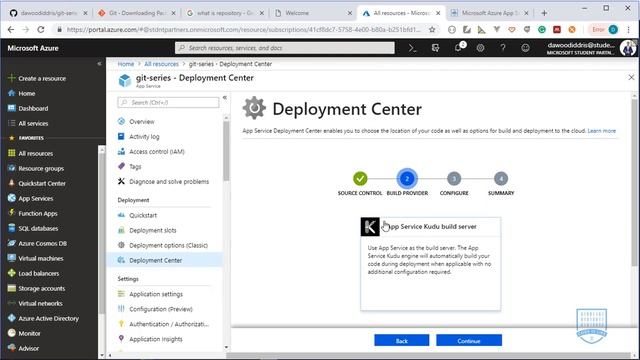Open directory and subscription filter icon
Screen dimensions: 640x360
[x=436, y=48]
